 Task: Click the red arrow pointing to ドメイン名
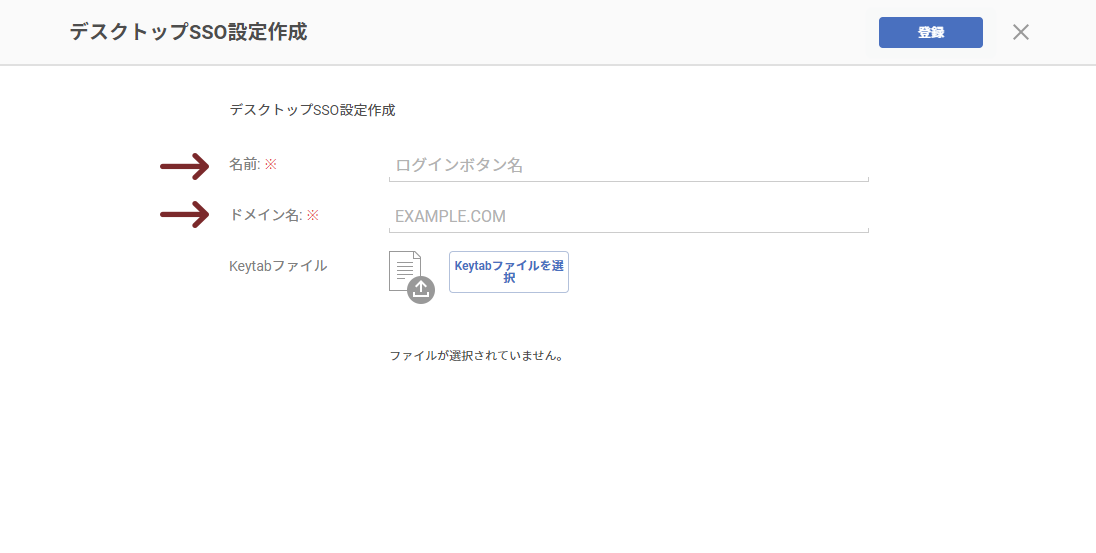point(185,215)
